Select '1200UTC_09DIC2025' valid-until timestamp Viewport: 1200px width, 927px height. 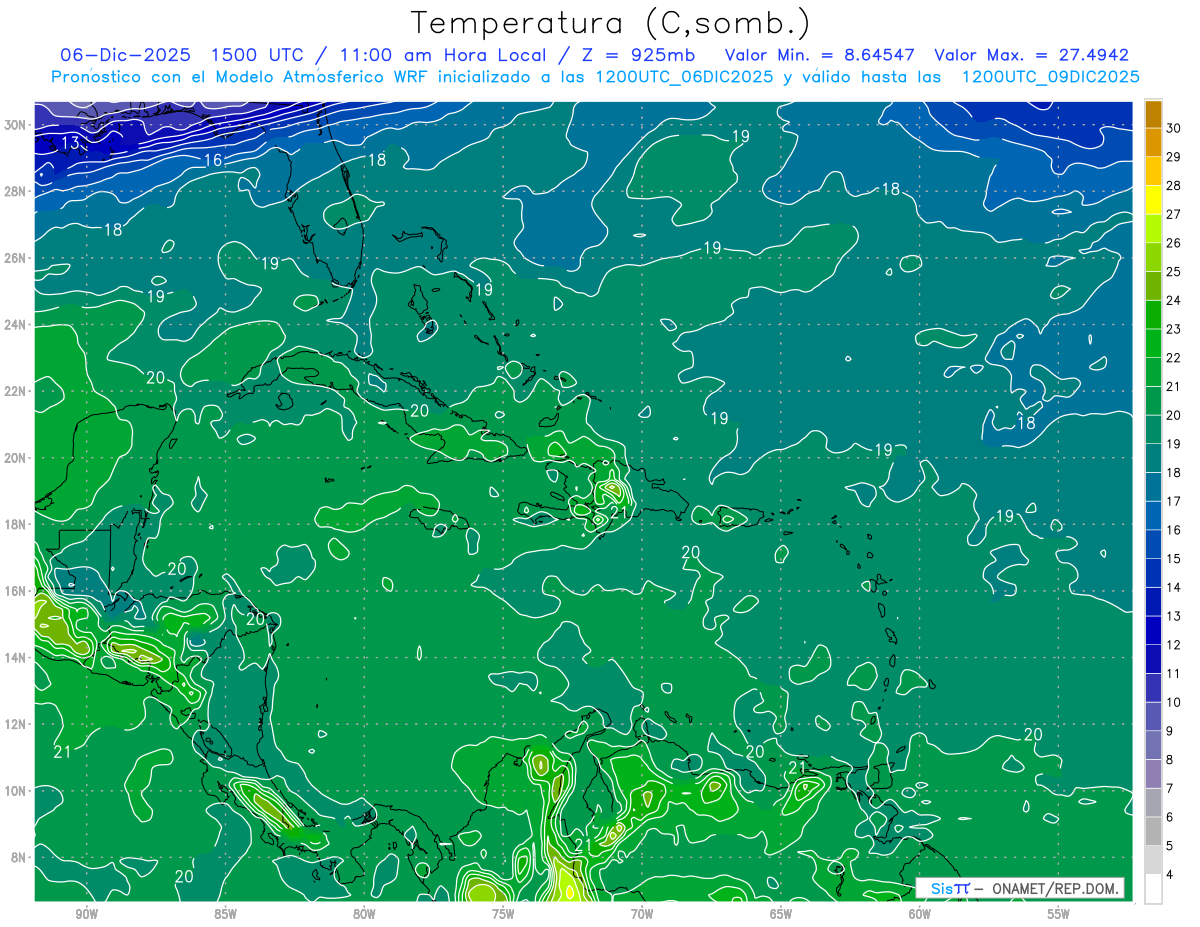1050,77
